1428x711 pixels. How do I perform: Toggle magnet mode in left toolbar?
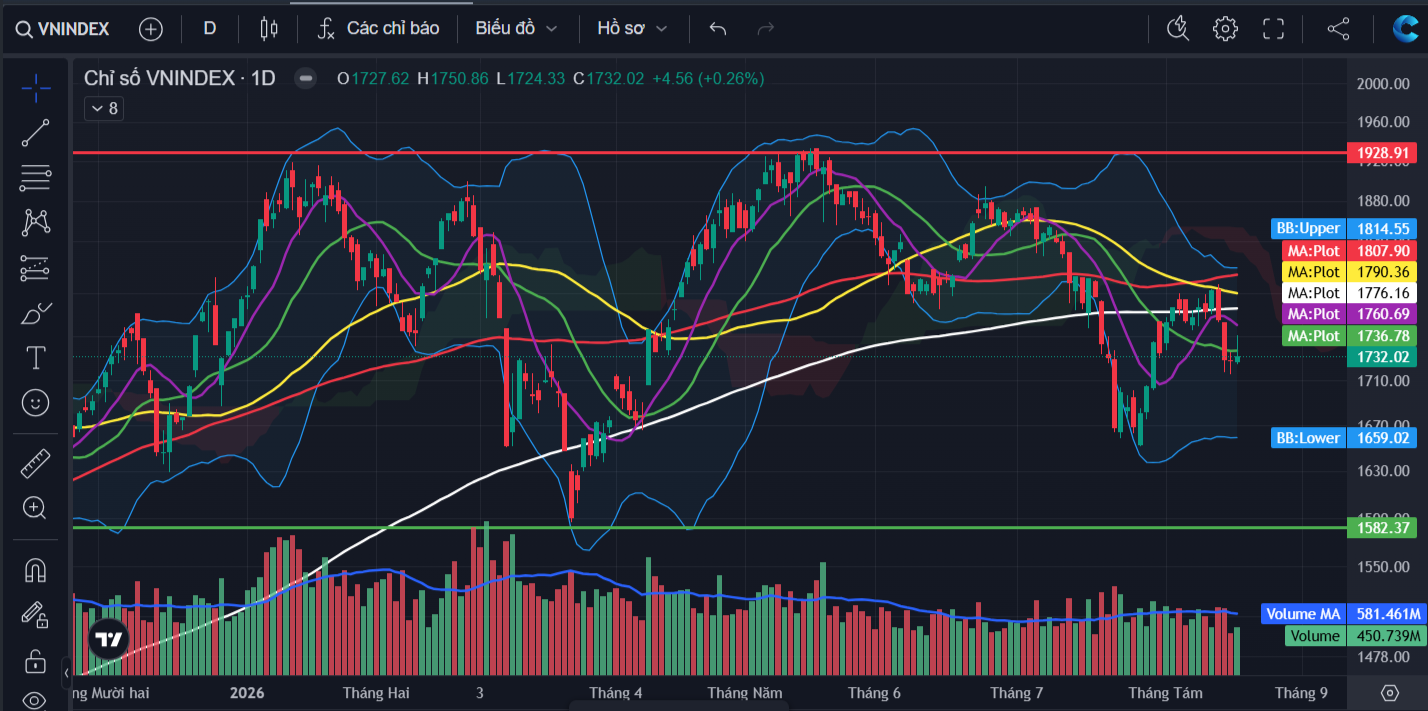35,570
